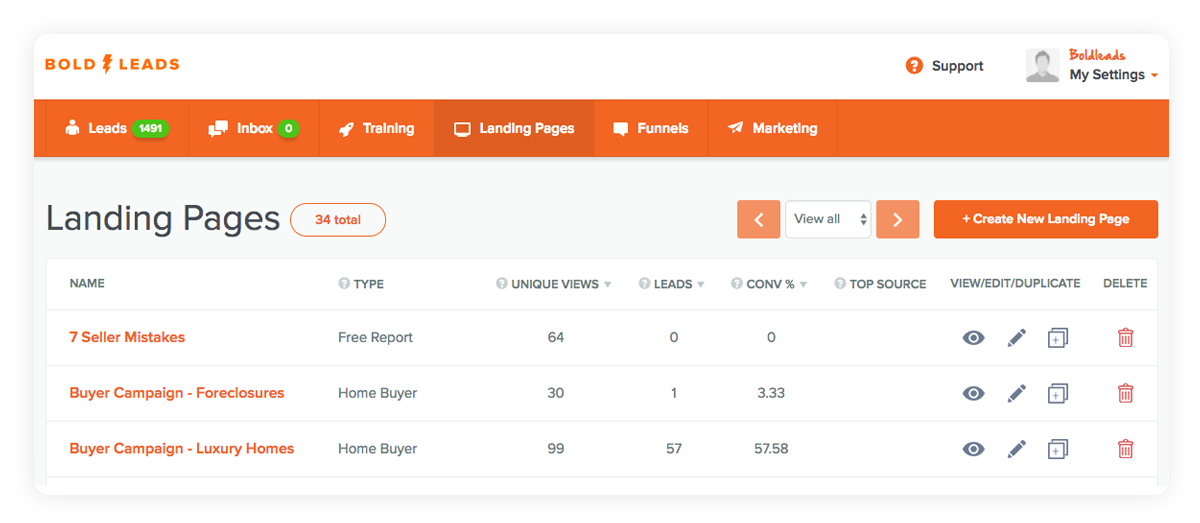Open the Funnels tab
This screenshot has width=1200, height=523.
[x=651, y=128]
